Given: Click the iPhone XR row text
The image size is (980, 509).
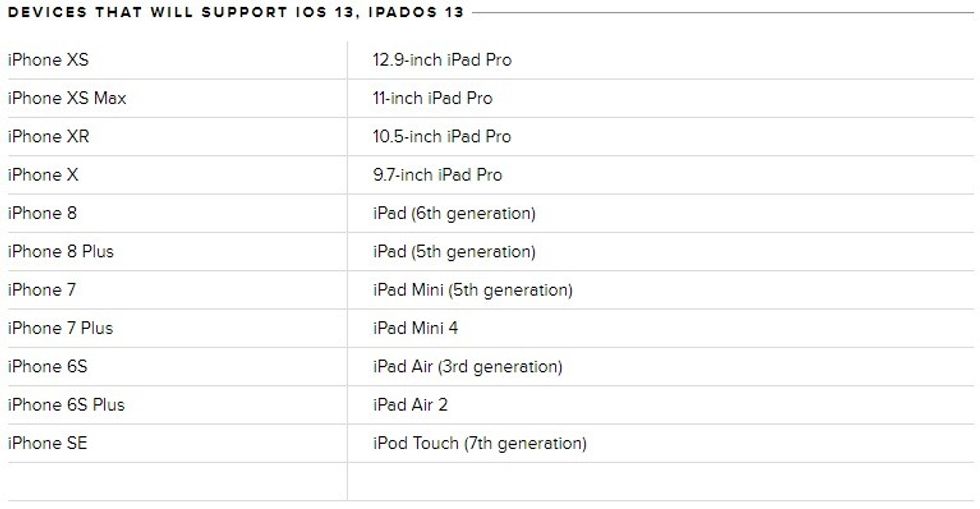Looking at the screenshot, I should 48,136.
